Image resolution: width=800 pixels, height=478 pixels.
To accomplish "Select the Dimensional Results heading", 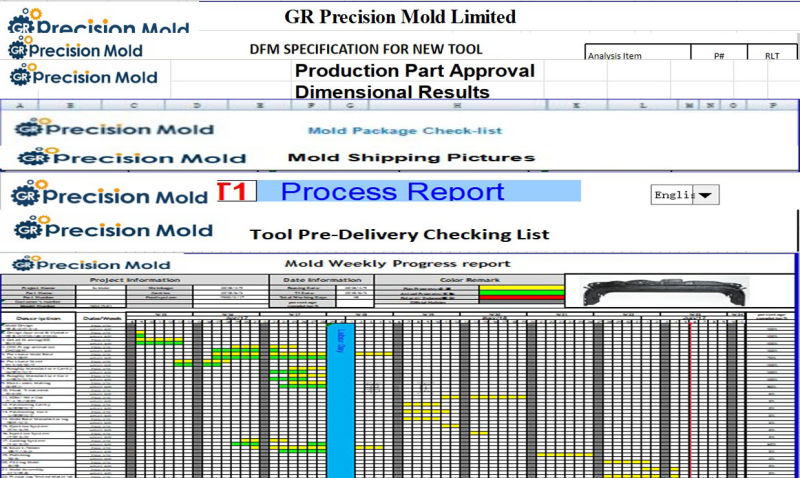I will click(392, 92).
